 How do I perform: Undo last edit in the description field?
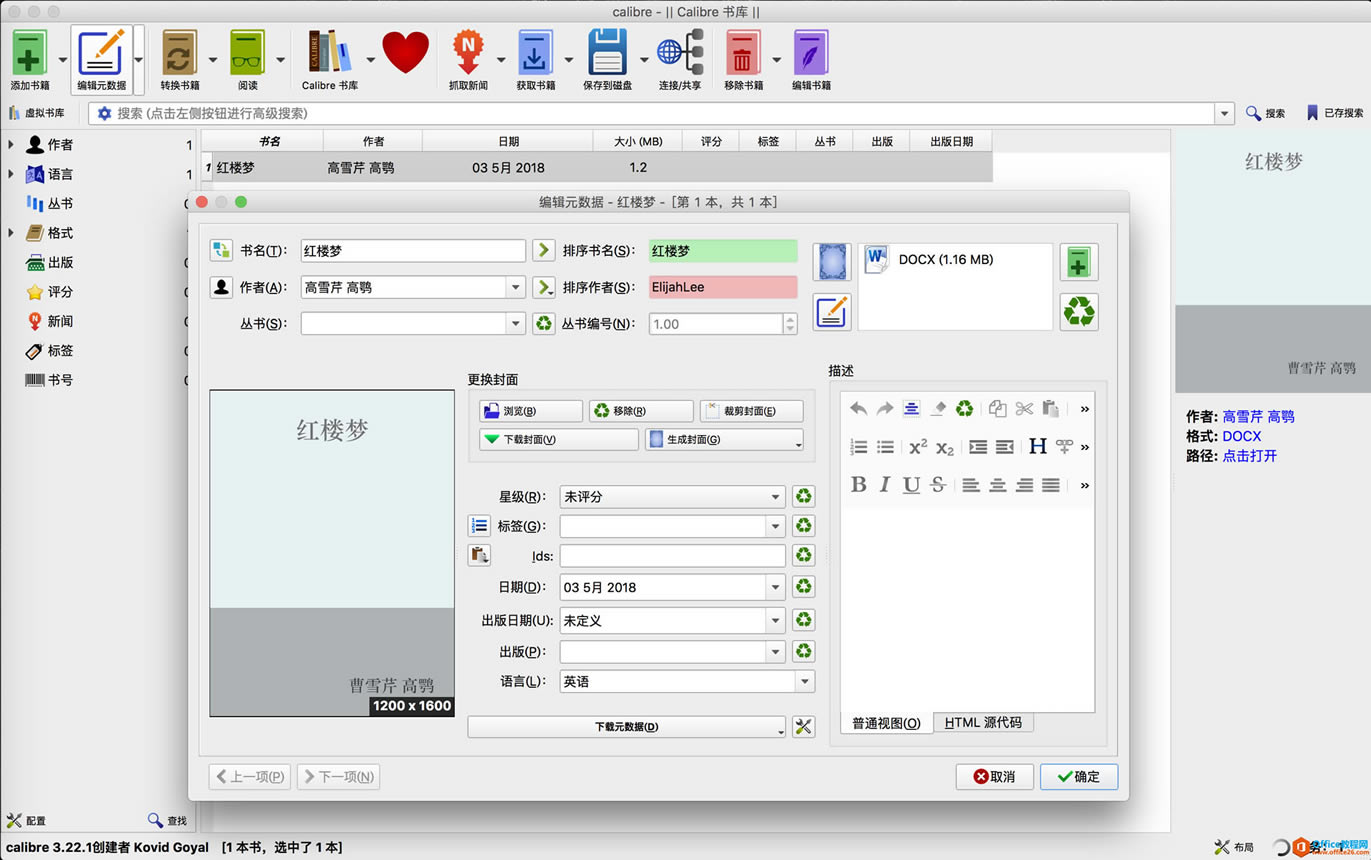tap(858, 409)
